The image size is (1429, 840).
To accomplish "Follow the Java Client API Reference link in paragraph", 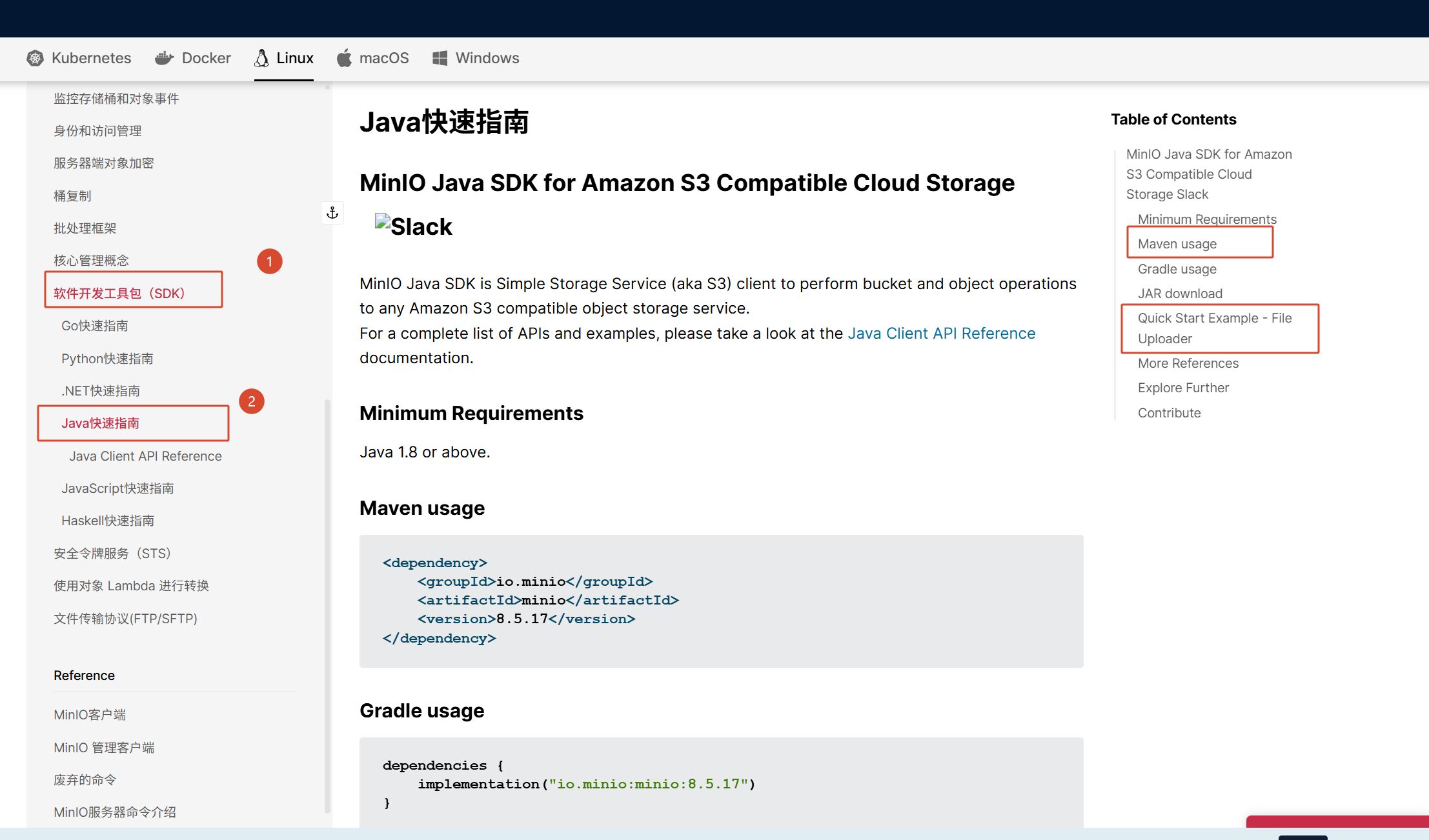I will [941, 334].
